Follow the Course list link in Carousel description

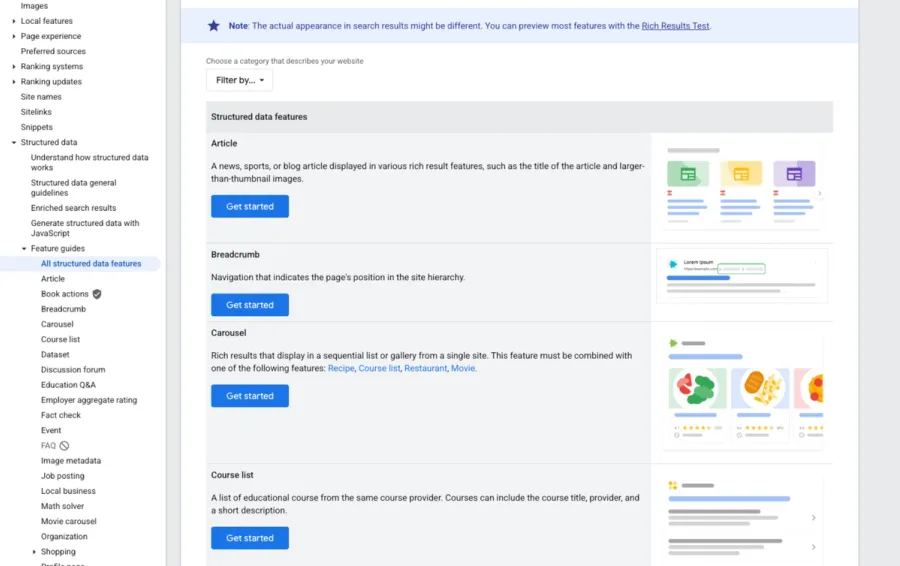(x=379, y=369)
